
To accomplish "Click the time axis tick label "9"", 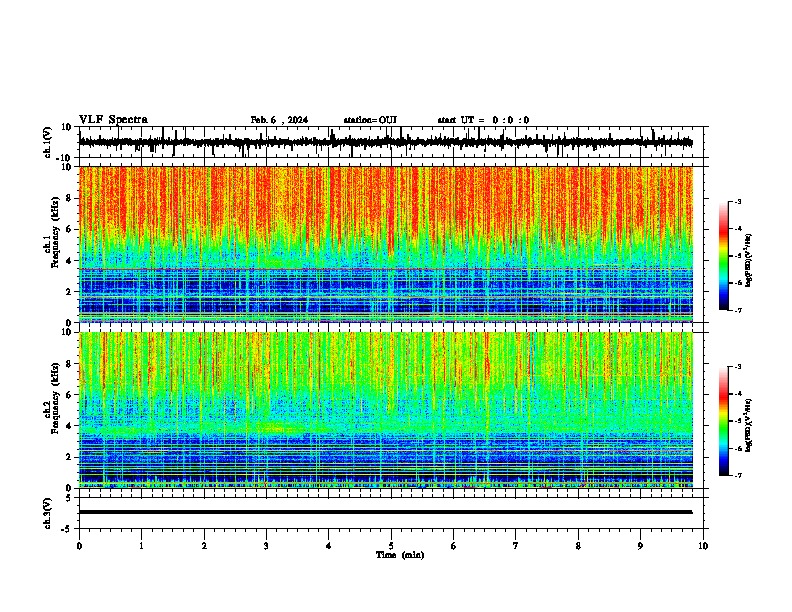I will 640,546.
